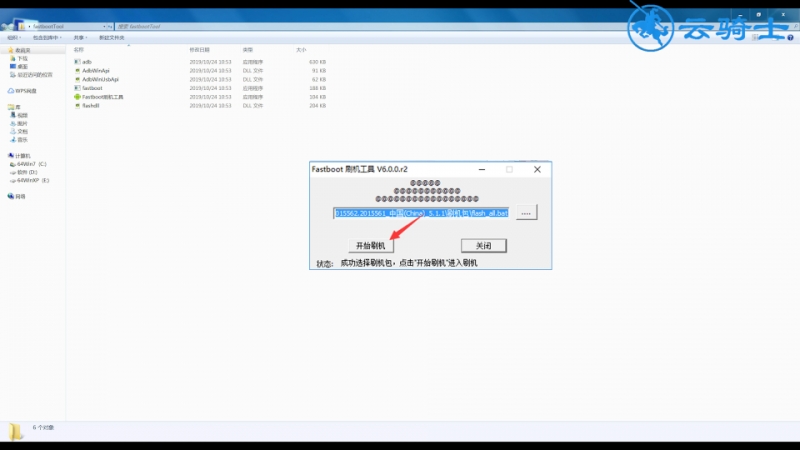Screen dimensions: 800x450
Task: Expand the address bar history dropdown arrow
Action: point(104,26)
